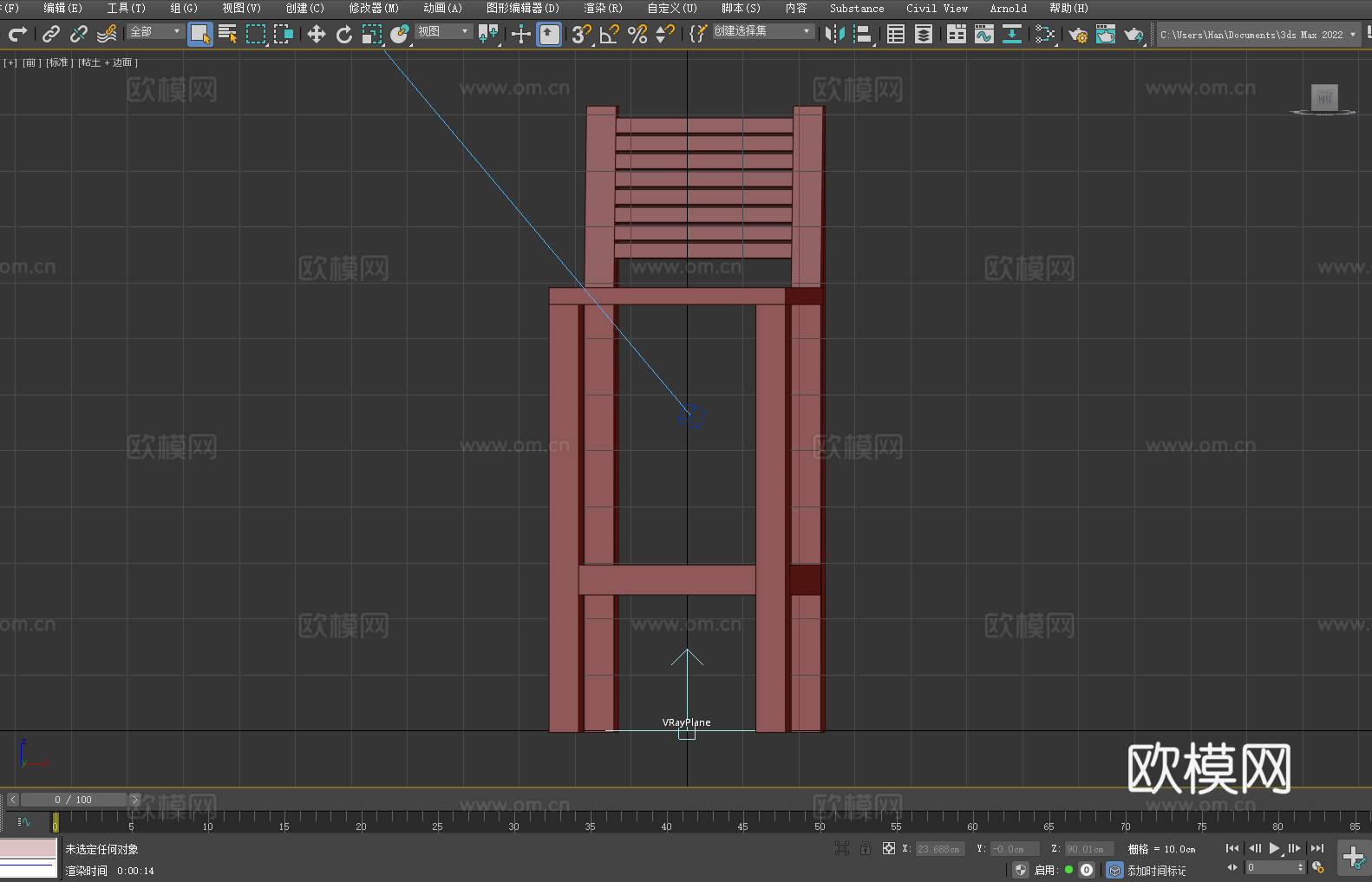Viewport: 1372px width, 882px height.
Task: Open Render Setup teapot-gear icon
Action: point(1078,34)
